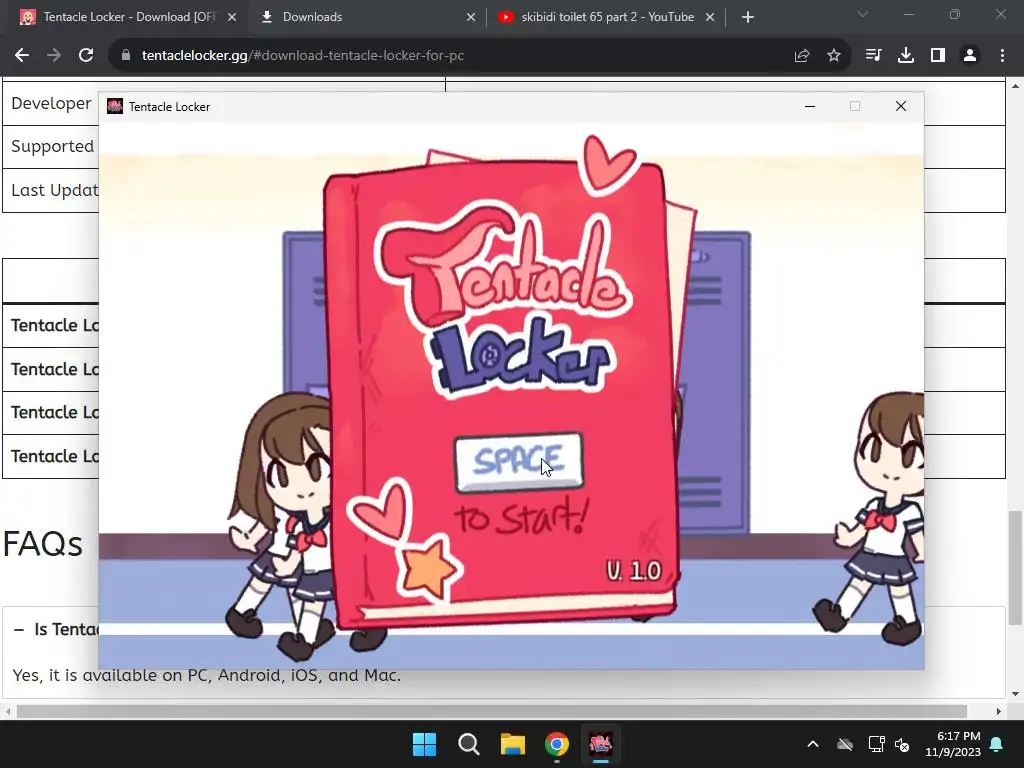Image resolution: width=1024 pixels, height=768 pixels.
Task: Open the Windows Start menu
Action: point(424,744)
